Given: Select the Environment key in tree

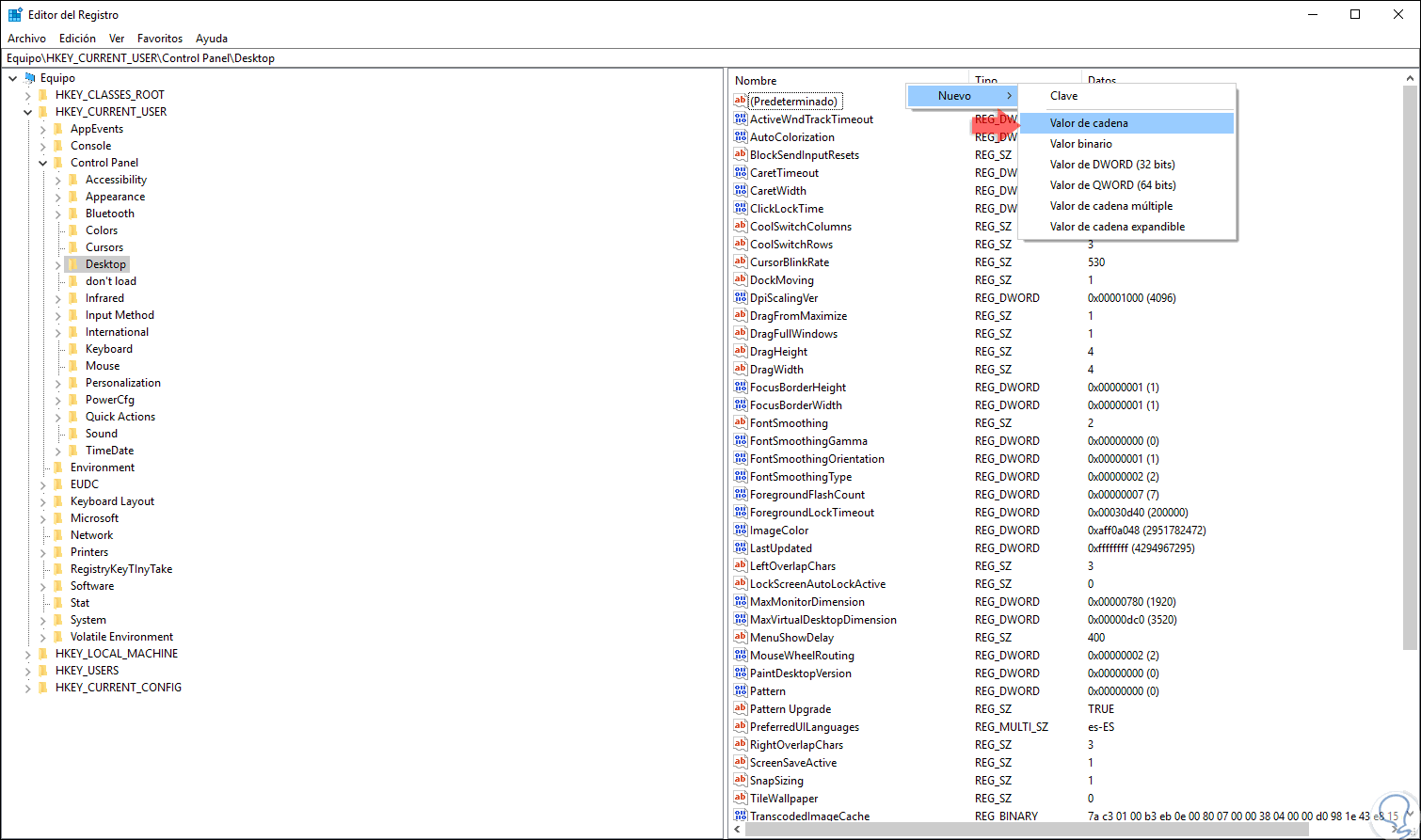Looking at the screenshot, I should [103, 468].
